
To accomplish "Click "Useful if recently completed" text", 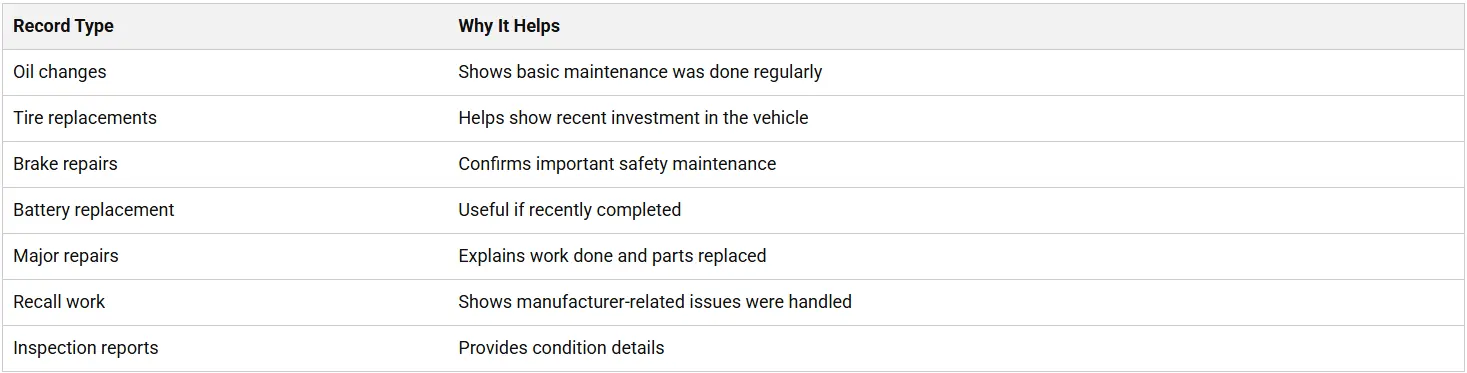I will tap(569, 210).
